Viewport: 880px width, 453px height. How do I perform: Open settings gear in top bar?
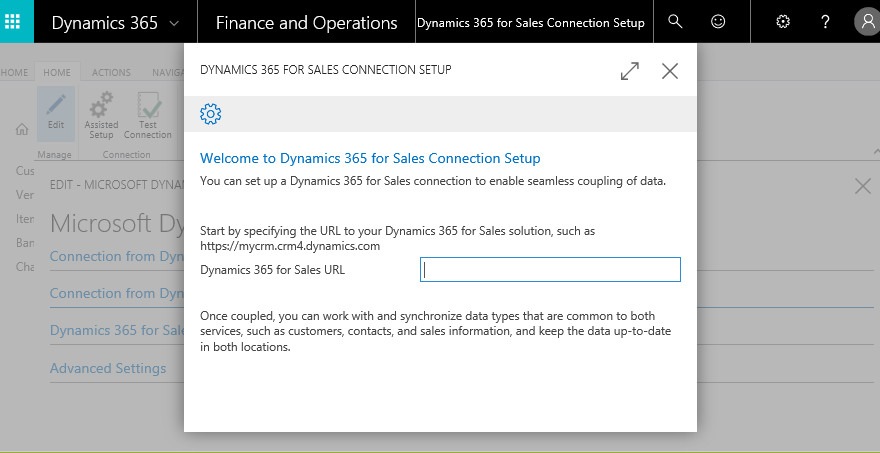[x=783, y=22]
